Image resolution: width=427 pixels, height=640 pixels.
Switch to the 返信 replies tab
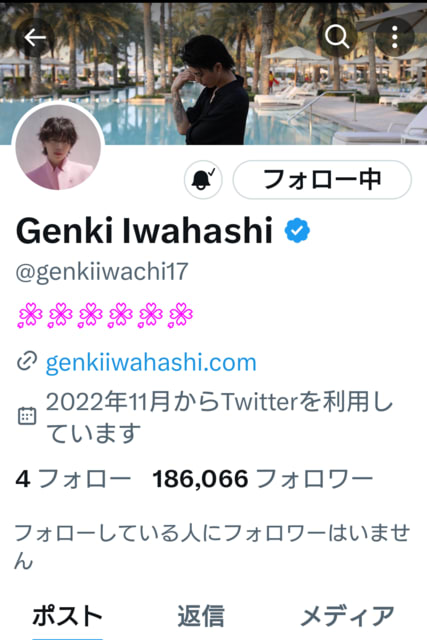click(201, 616)
